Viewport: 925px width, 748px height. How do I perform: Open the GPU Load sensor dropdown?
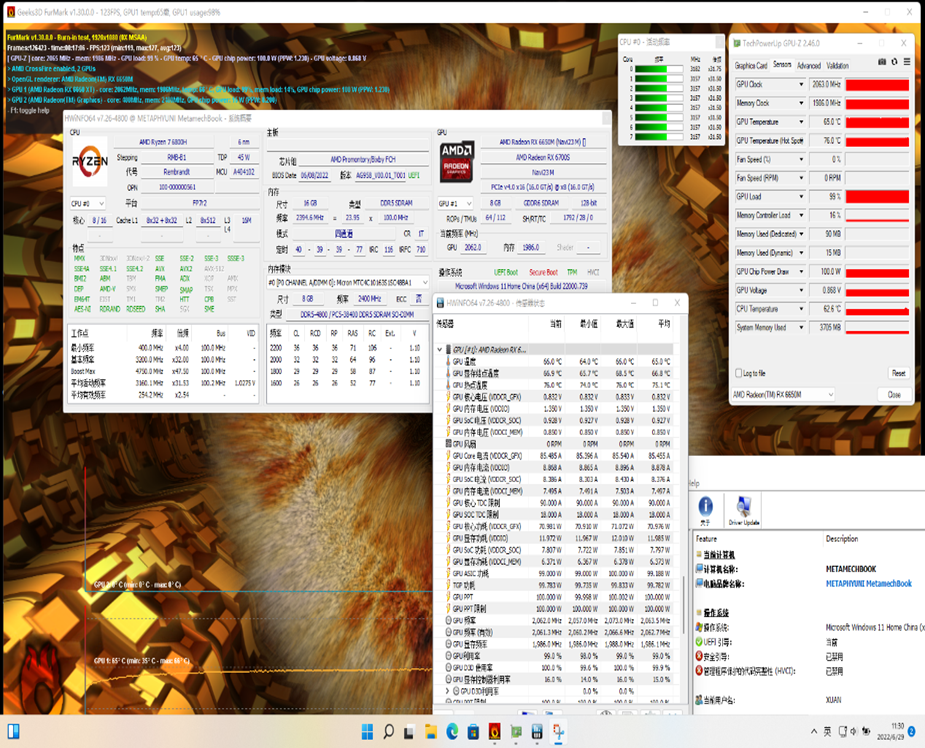801,196
